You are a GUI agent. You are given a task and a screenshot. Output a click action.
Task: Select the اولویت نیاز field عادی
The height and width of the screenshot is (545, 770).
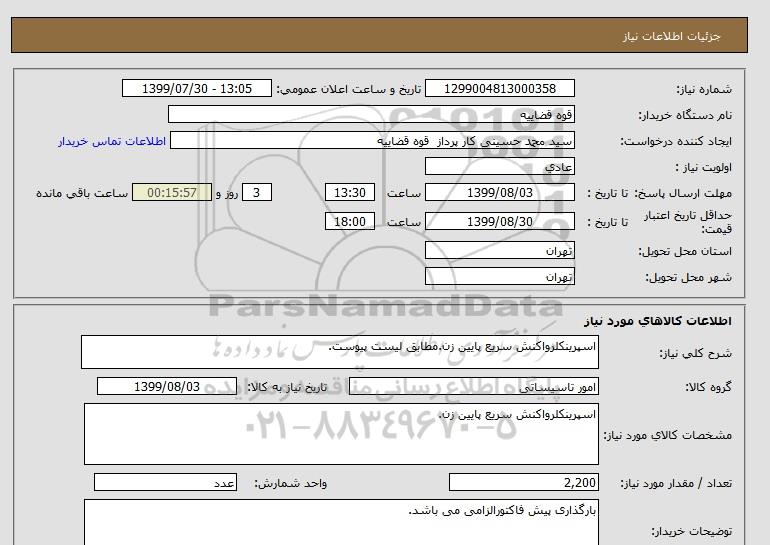(x=499, y=166)
